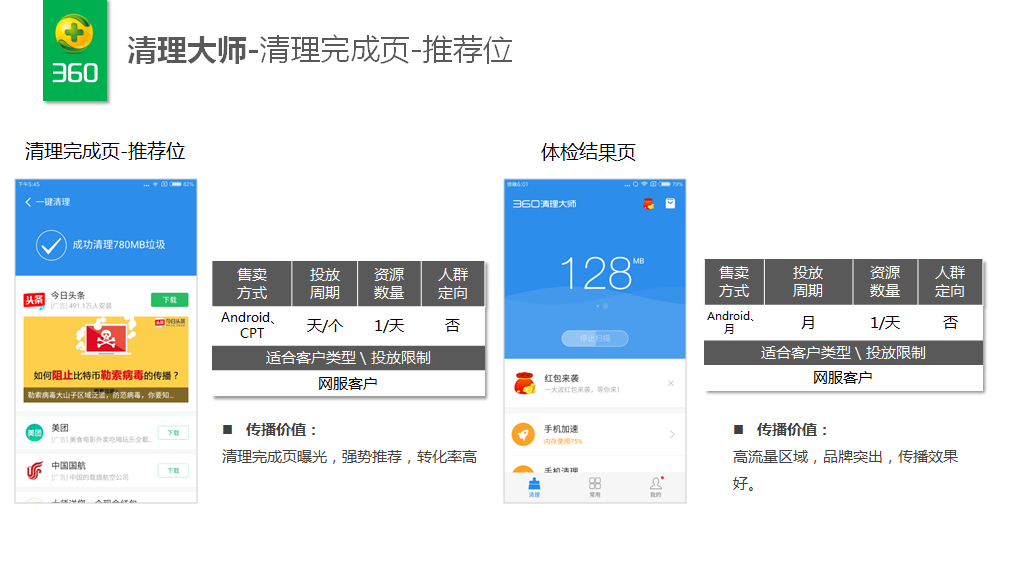Tap the page indicator dots below 128
1025x567 pixels.
click(x=602, y=306)
